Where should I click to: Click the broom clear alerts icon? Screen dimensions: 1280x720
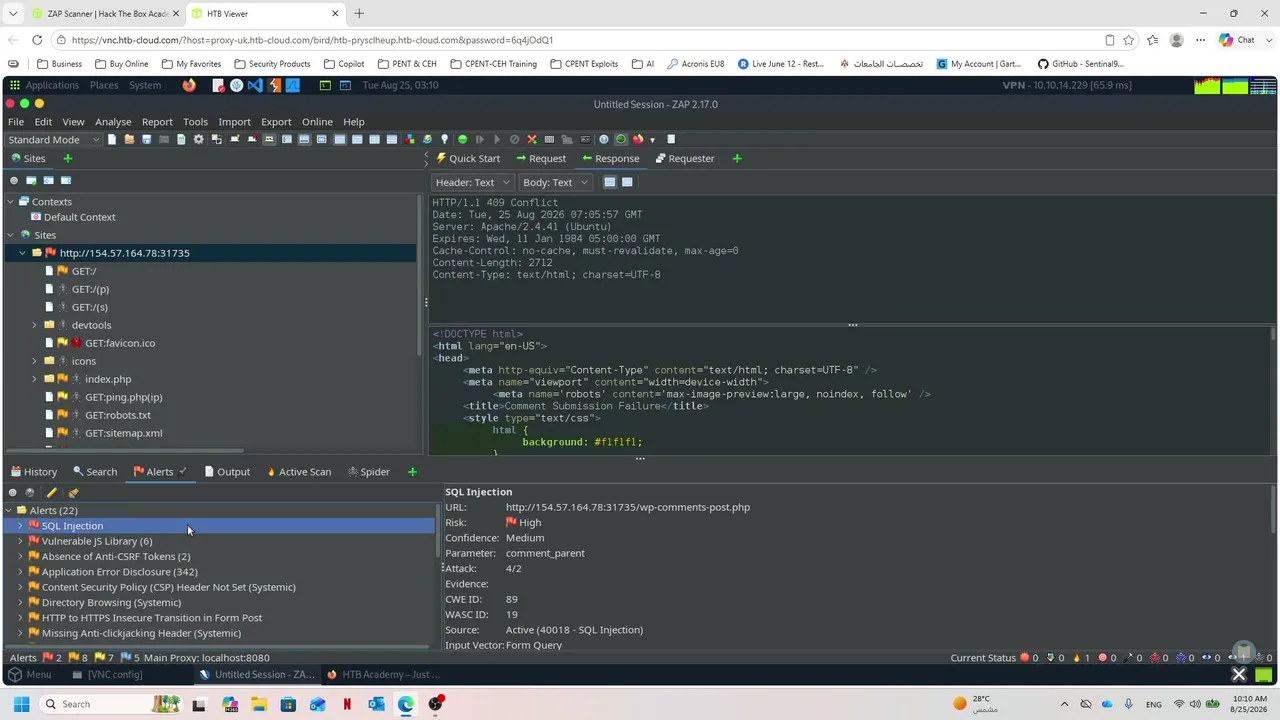pyautogui.click(x=73, y=492)
